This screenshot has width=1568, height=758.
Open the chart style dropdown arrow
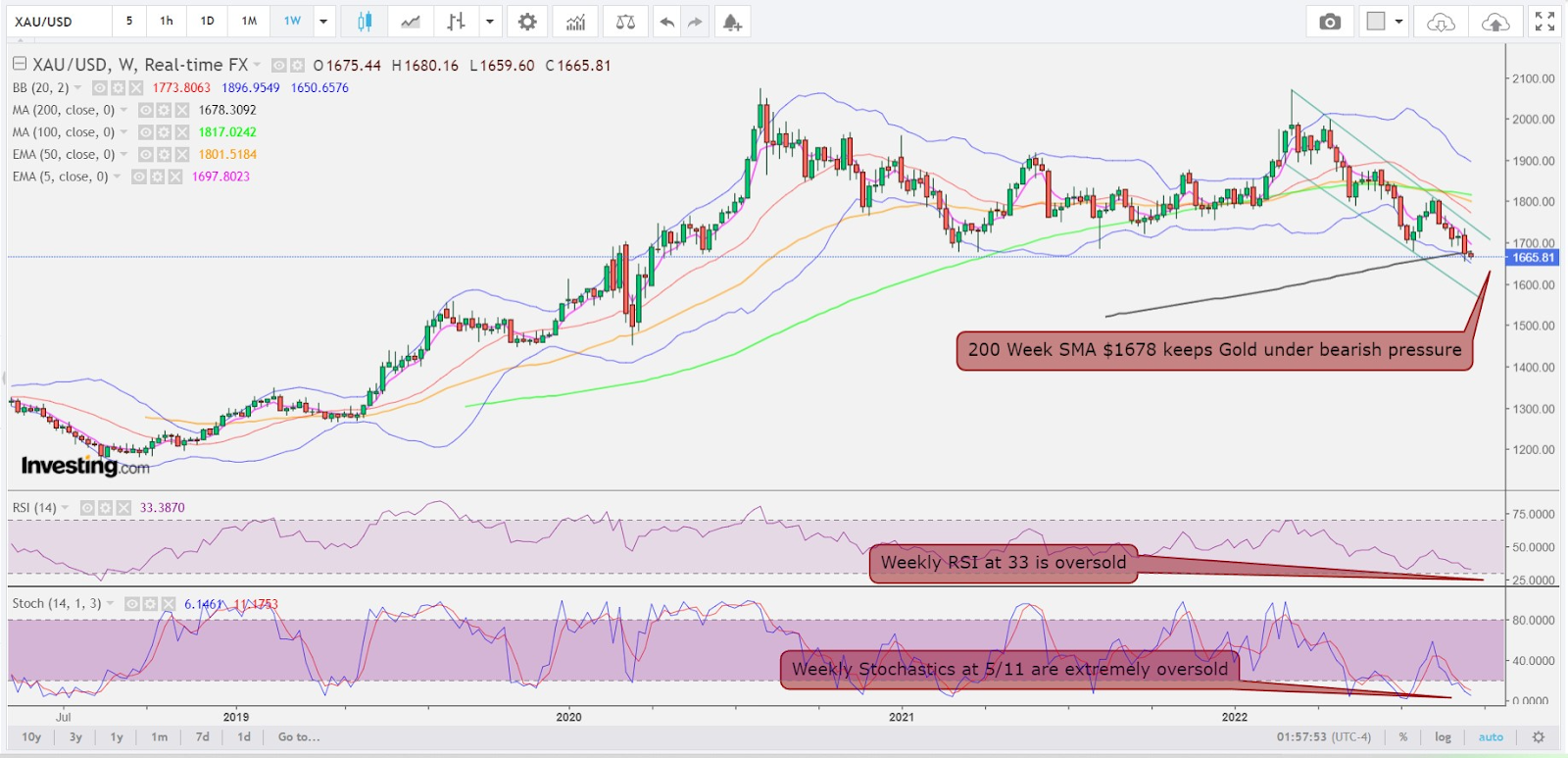click(x=489, y=22)
